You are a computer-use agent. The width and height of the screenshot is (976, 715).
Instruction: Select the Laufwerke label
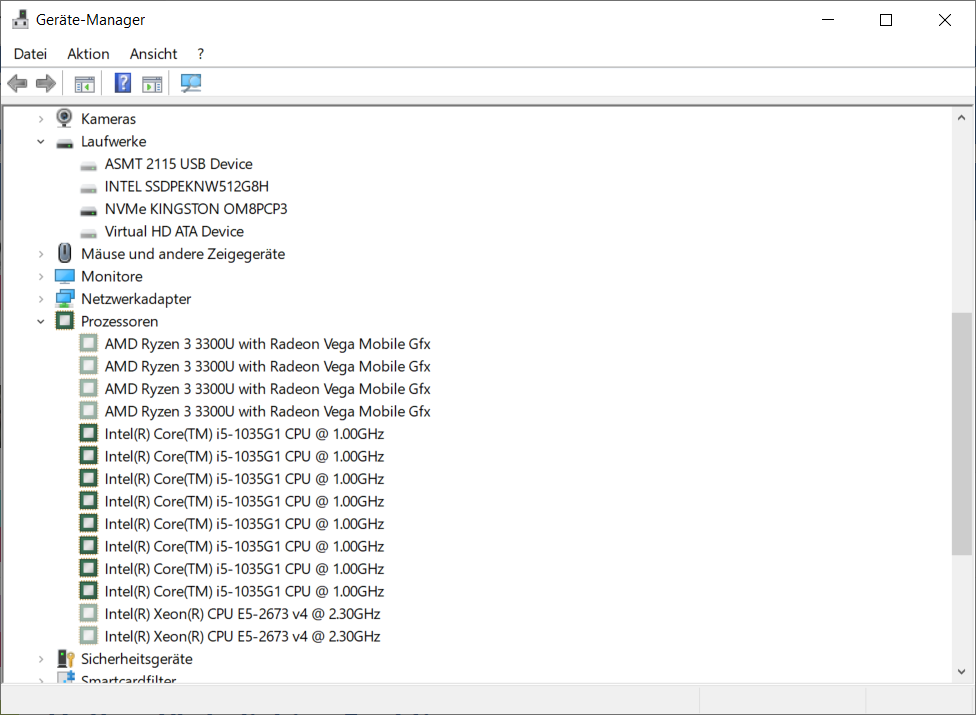(113, 141)
